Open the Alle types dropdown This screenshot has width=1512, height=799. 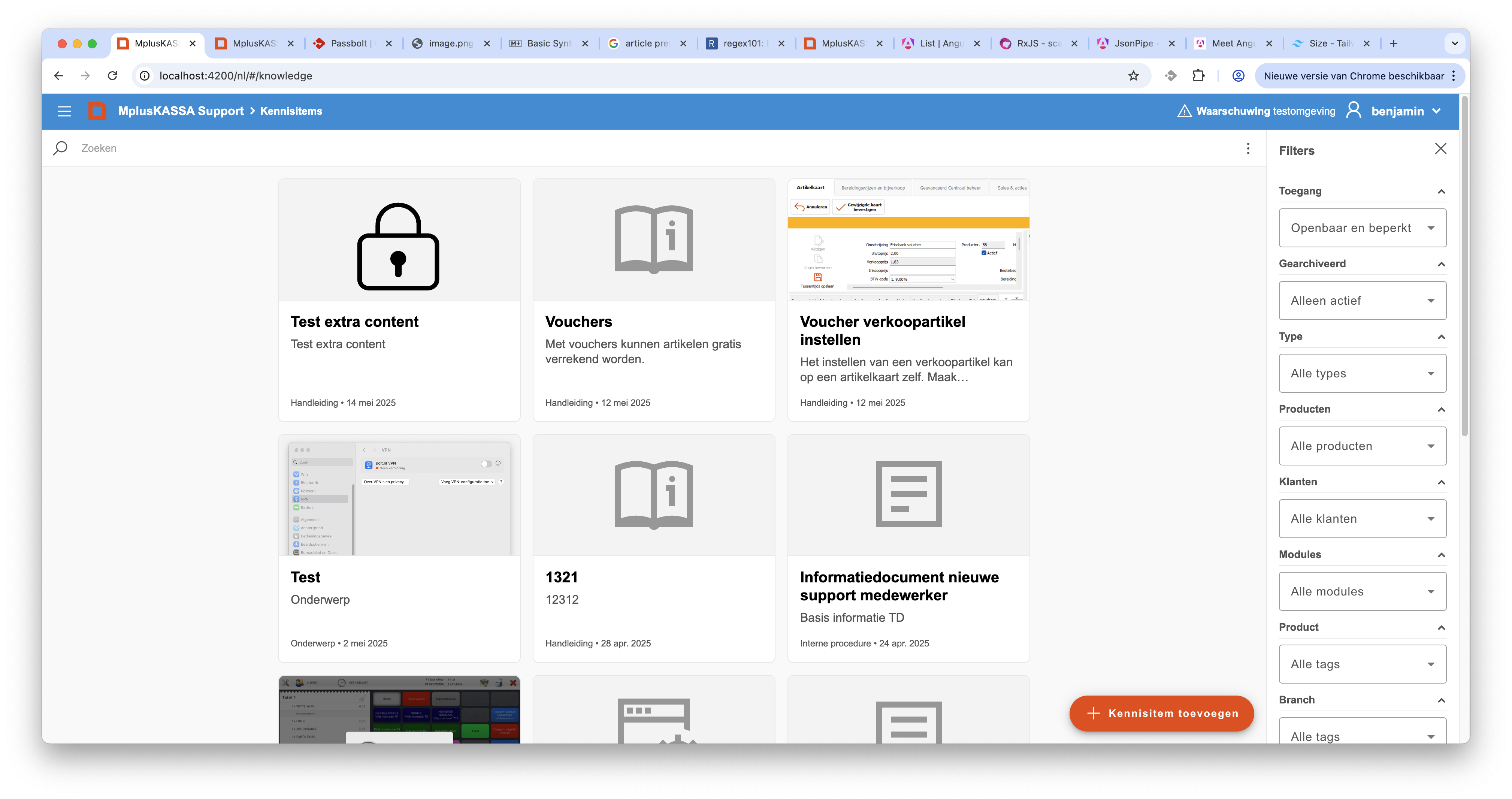click(x=1362, y=373)
